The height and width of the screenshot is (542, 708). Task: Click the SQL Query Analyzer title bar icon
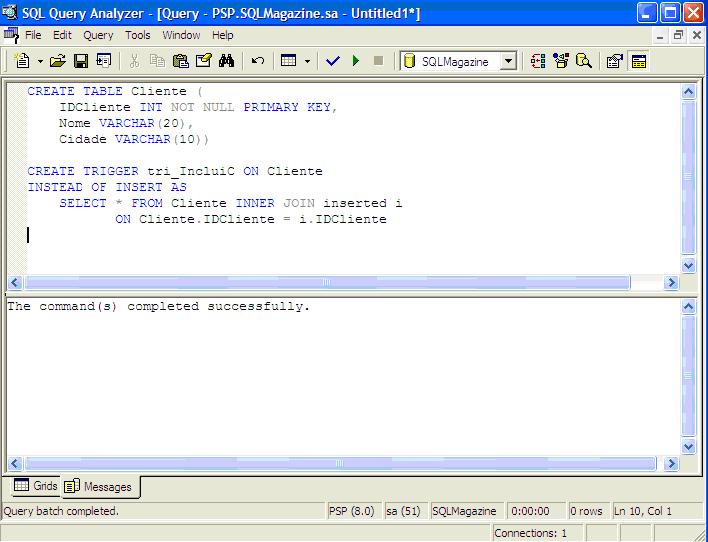pos(9,12)
